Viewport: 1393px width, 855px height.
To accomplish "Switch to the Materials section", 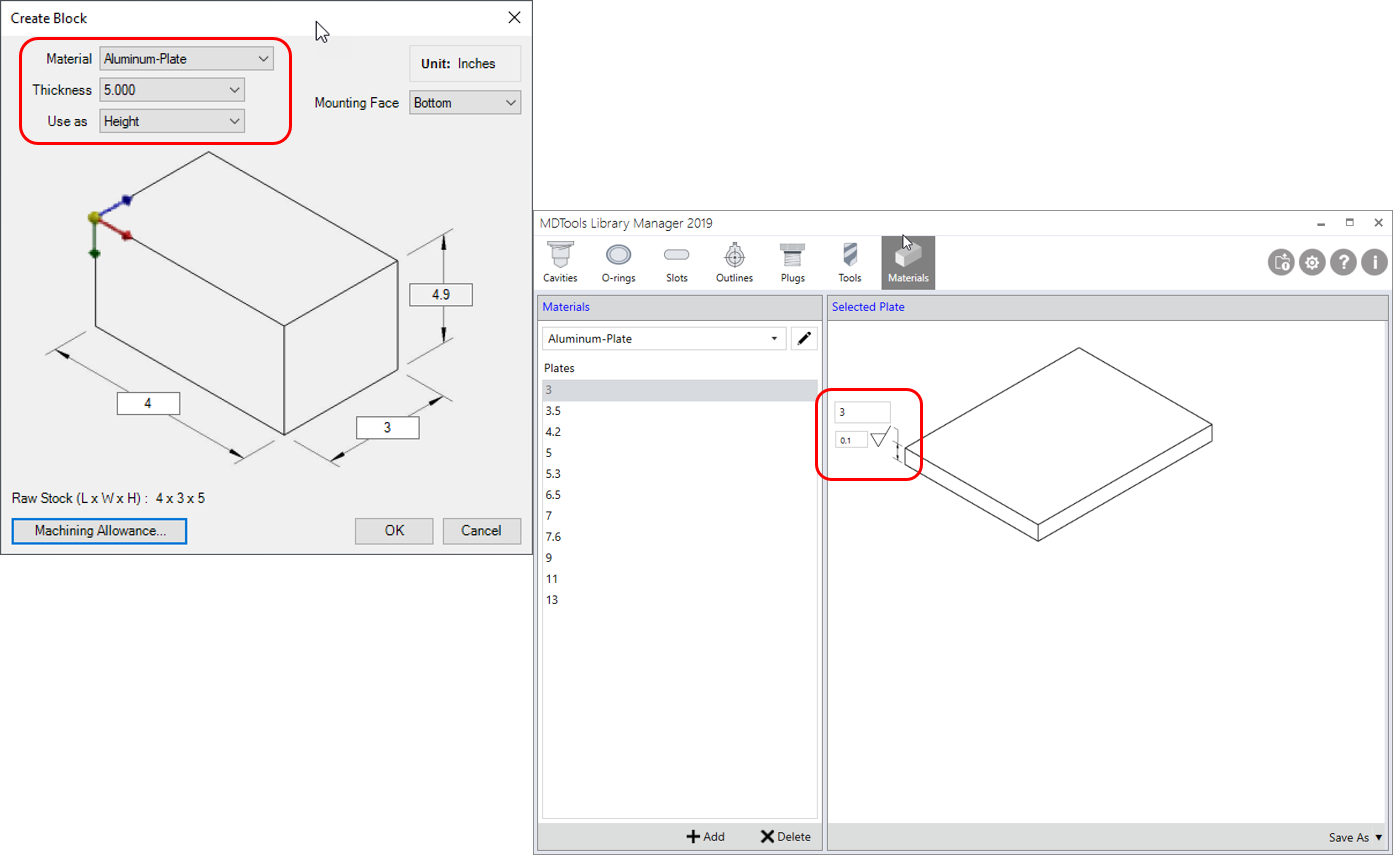I will [x=908, y=261].
